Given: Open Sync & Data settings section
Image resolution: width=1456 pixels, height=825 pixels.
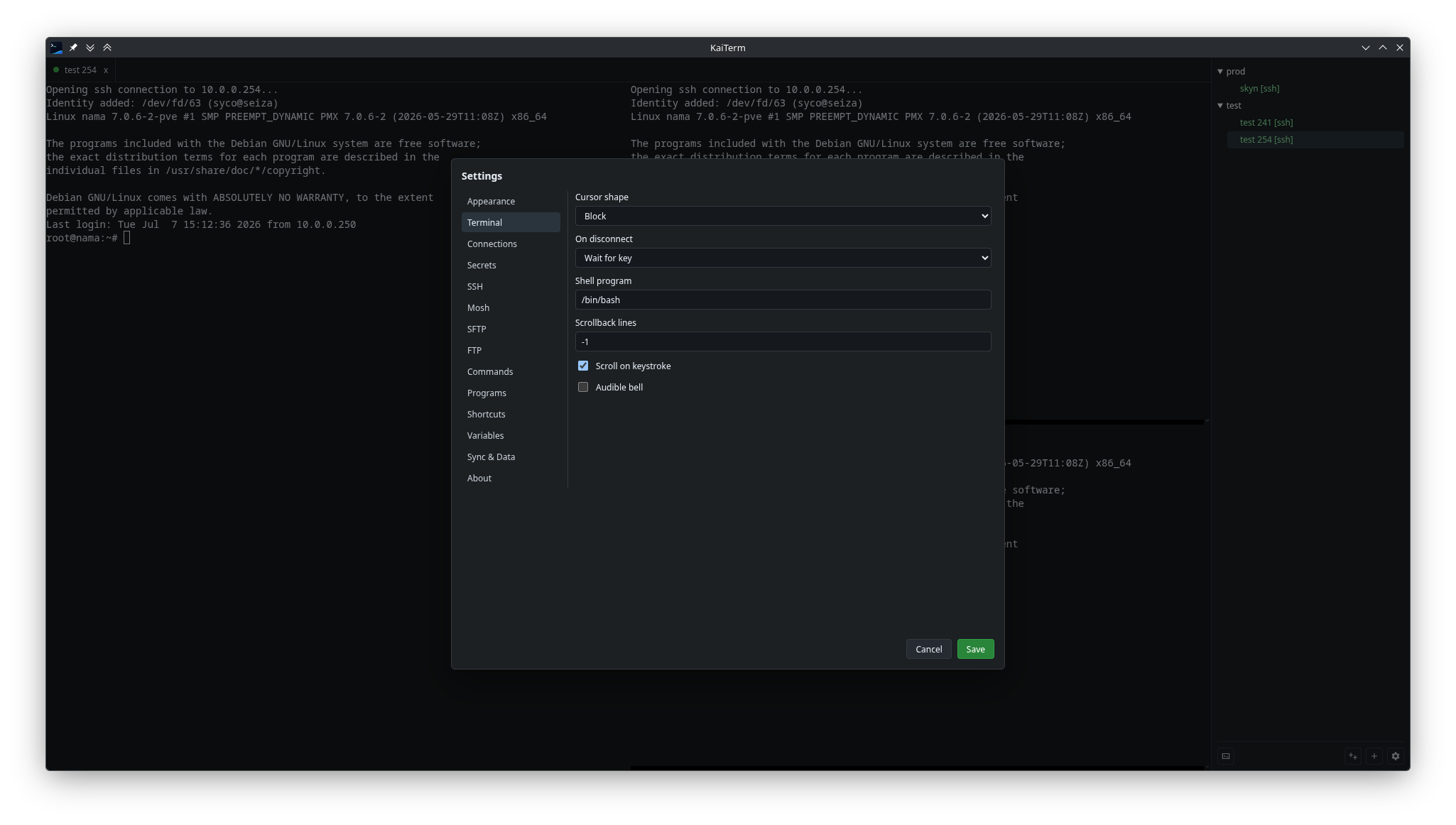Looking at the screenshot, I should click(x=511, y=457).
